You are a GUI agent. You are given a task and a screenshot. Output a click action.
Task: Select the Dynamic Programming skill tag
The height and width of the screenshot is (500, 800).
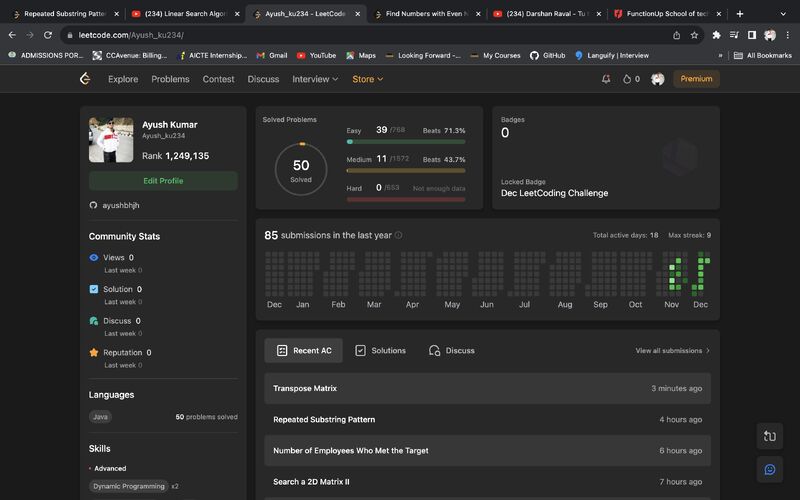click(x=129, y=486)
